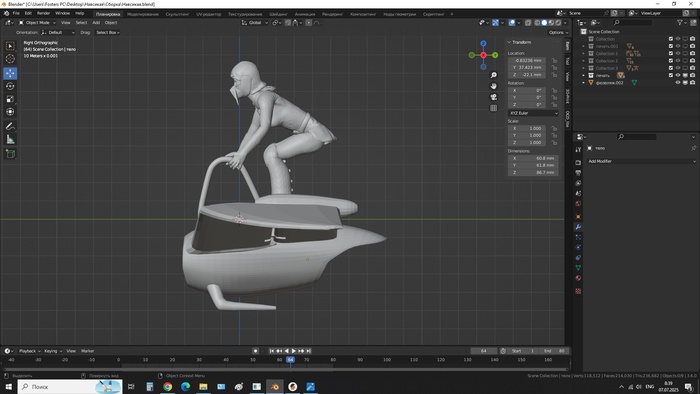
Task: Click Marker in the timeline header
Action: (x=88, y=351)
